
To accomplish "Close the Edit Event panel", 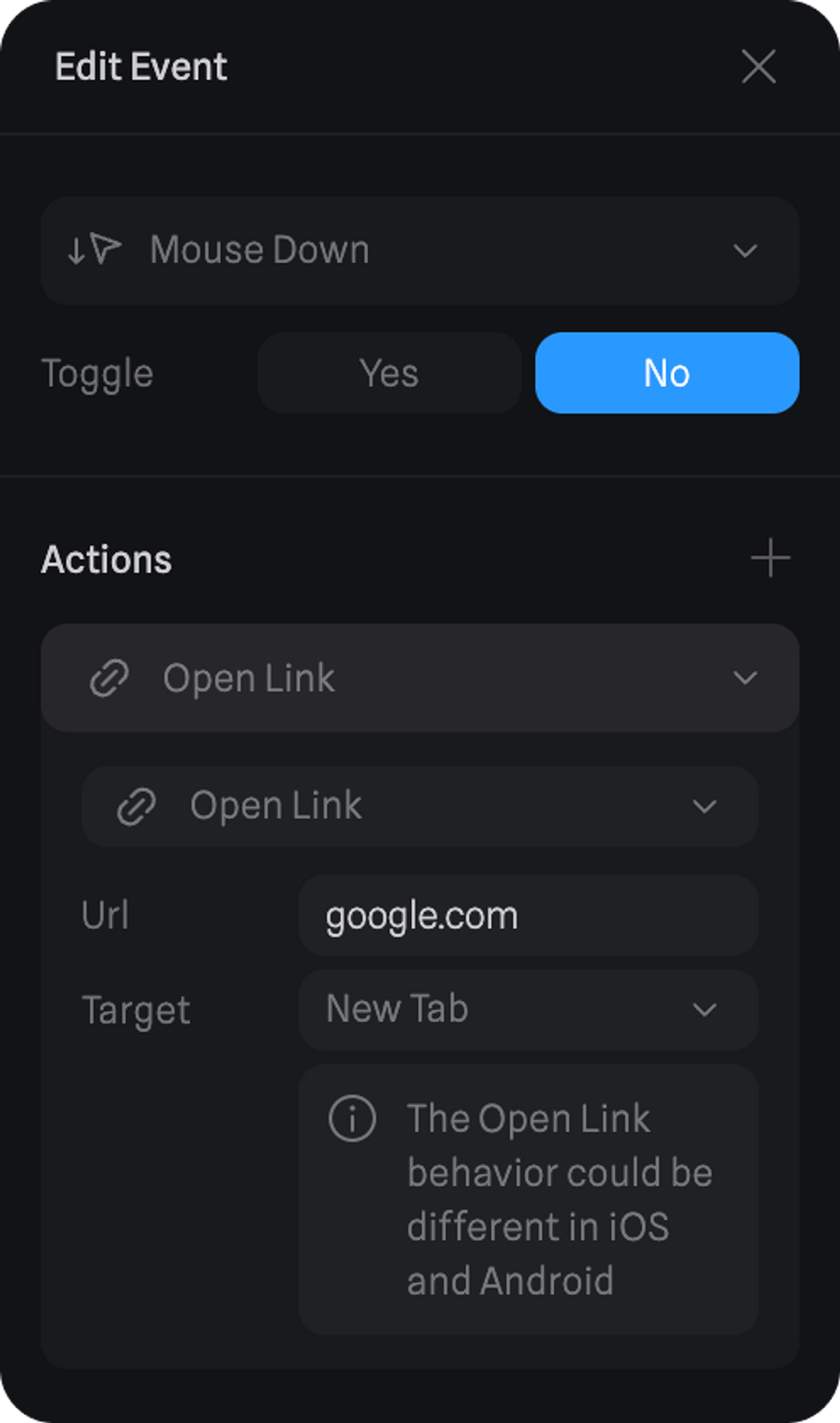I will (758, 66).
